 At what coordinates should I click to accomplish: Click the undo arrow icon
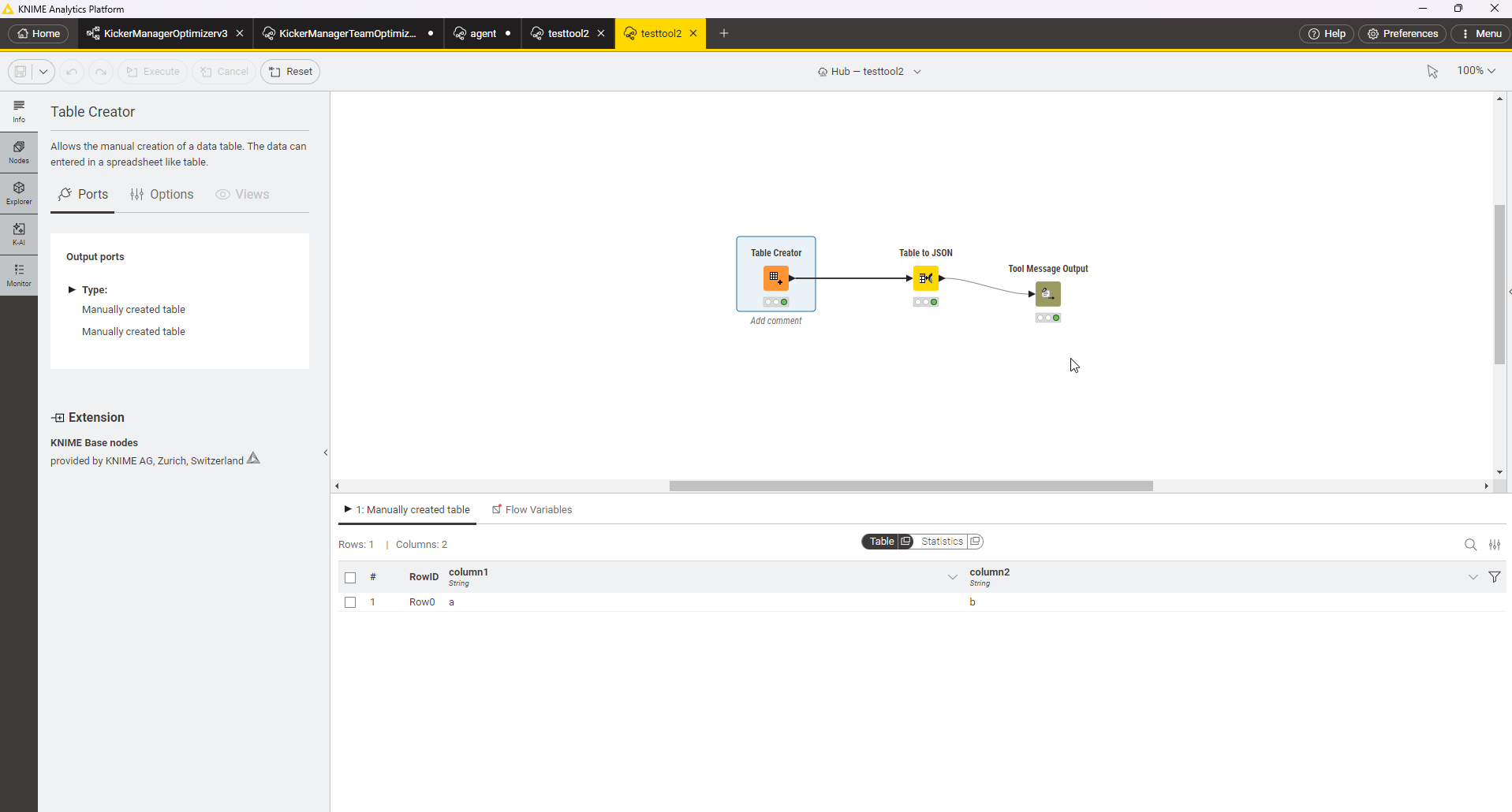[x=72, y=72]
